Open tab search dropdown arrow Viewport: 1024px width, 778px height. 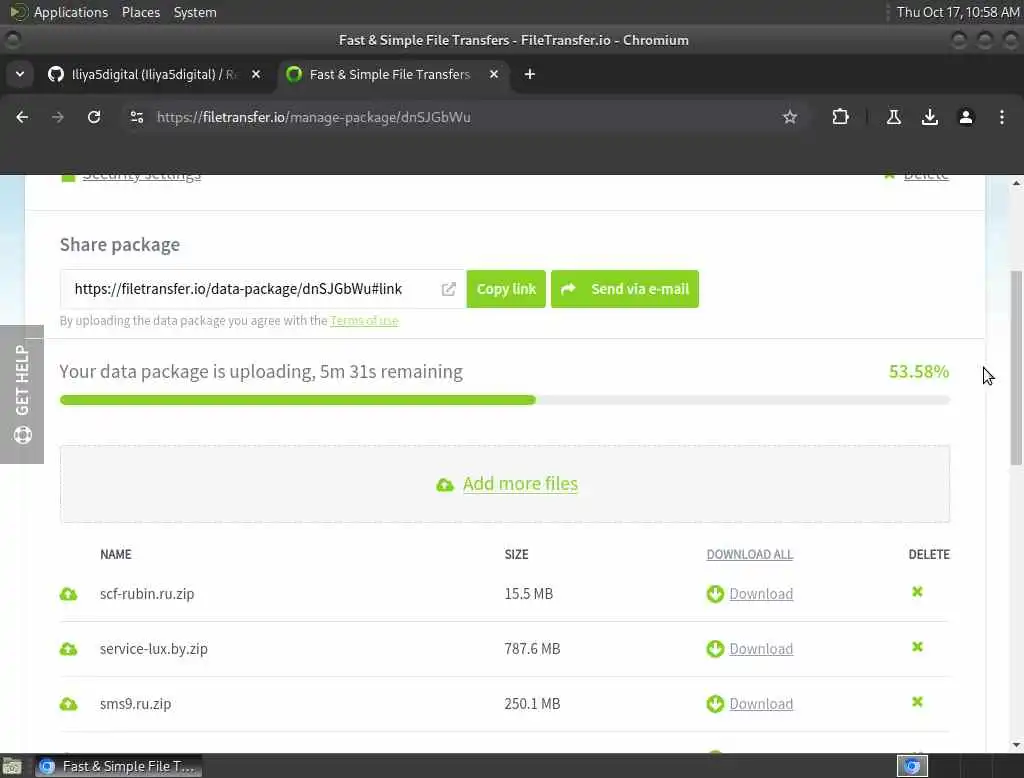click(20, 74)
